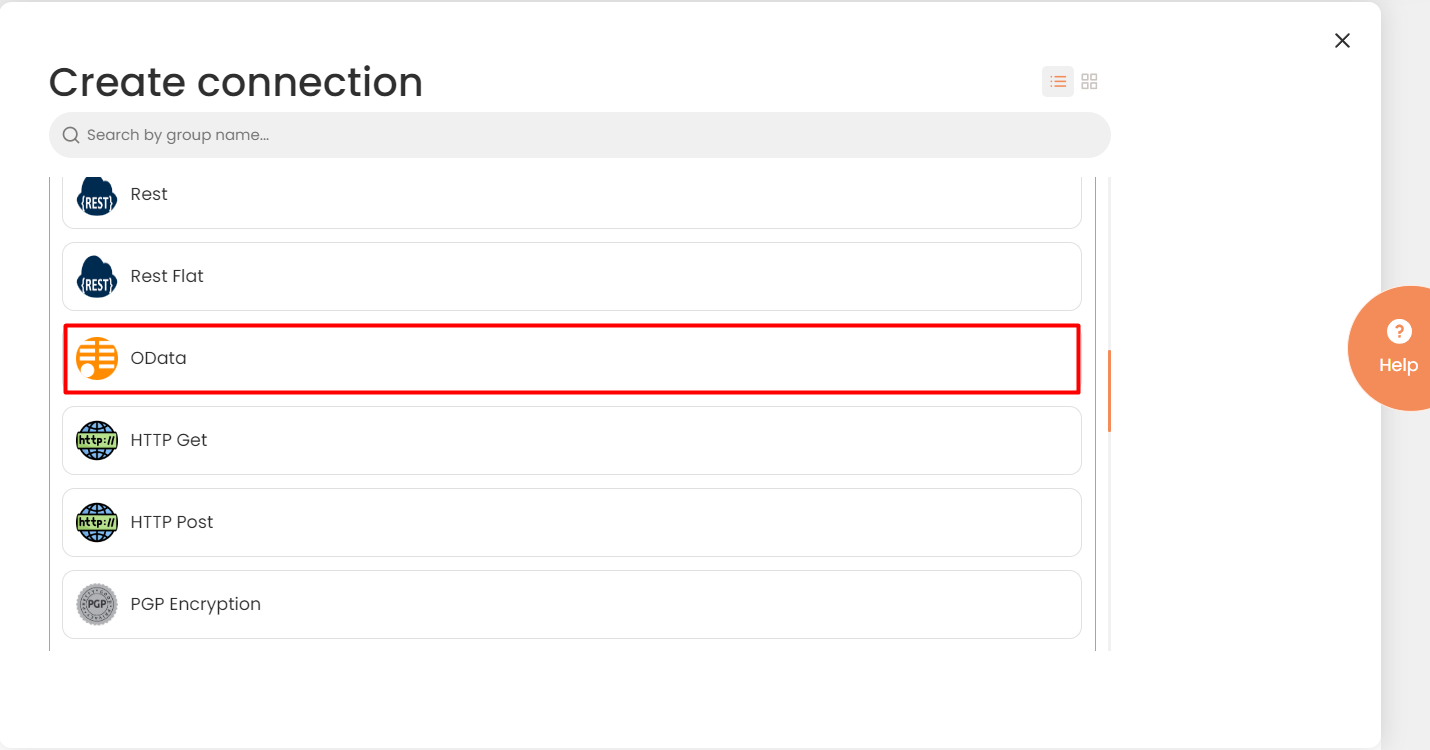Select the Rest Flat connection type

(x=572, y=276)
